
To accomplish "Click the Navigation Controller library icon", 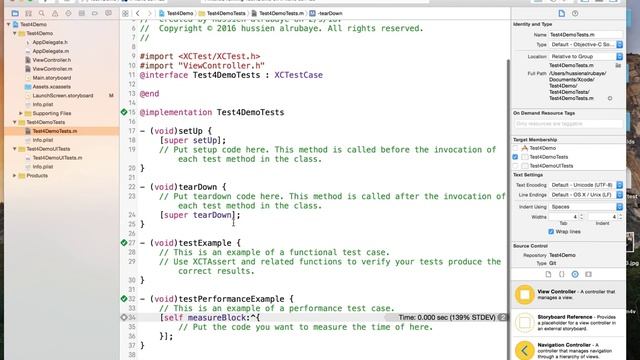I will click(x=524, y=350).
